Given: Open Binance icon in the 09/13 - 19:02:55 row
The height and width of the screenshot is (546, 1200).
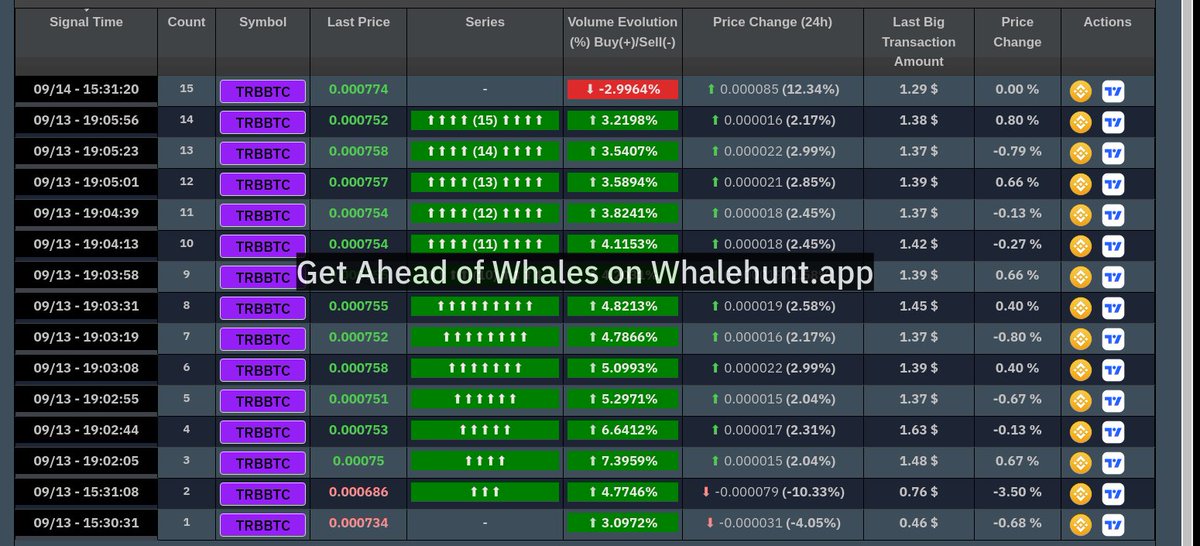Looking at the screenshot, I should tap(1080, 401).
